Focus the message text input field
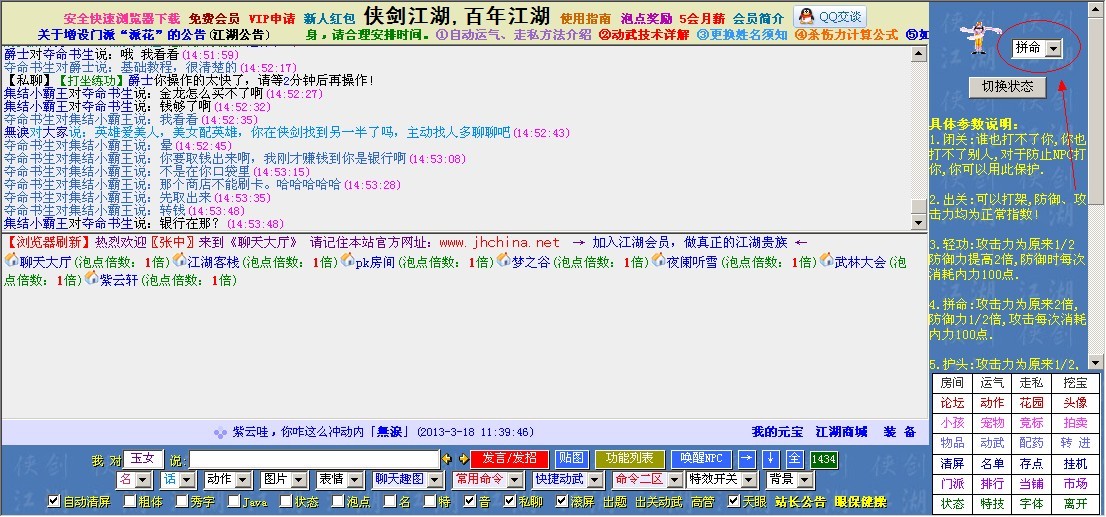 point(315,459)
